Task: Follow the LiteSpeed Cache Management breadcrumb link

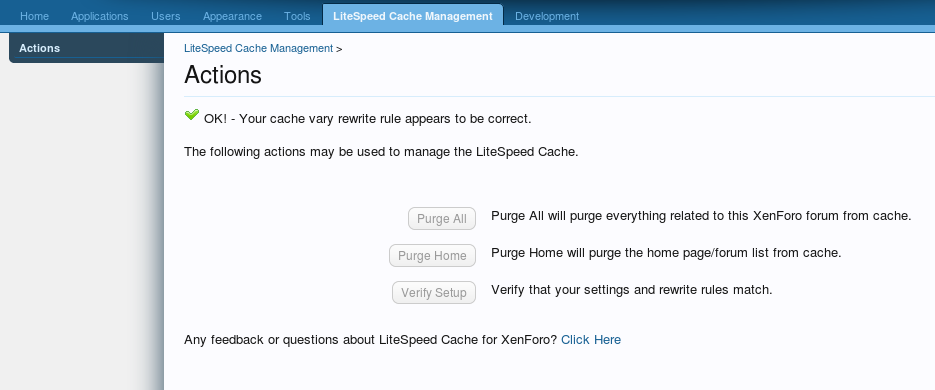Action: [258, 48]
